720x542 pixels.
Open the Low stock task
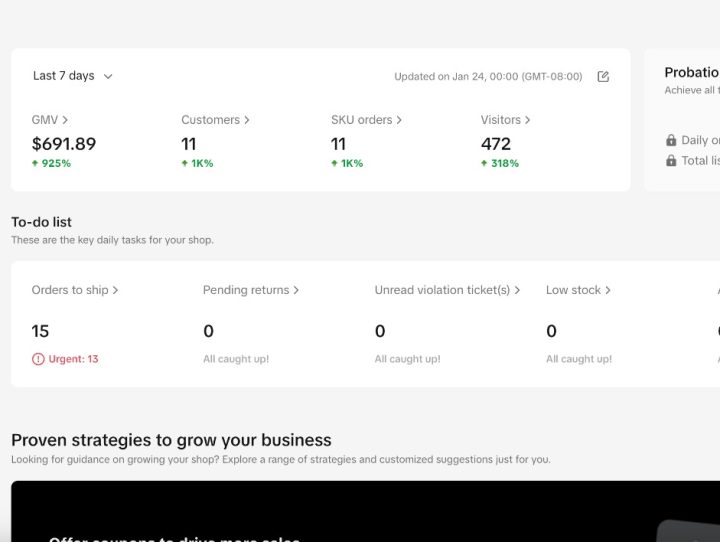click(x=578, y=290)
